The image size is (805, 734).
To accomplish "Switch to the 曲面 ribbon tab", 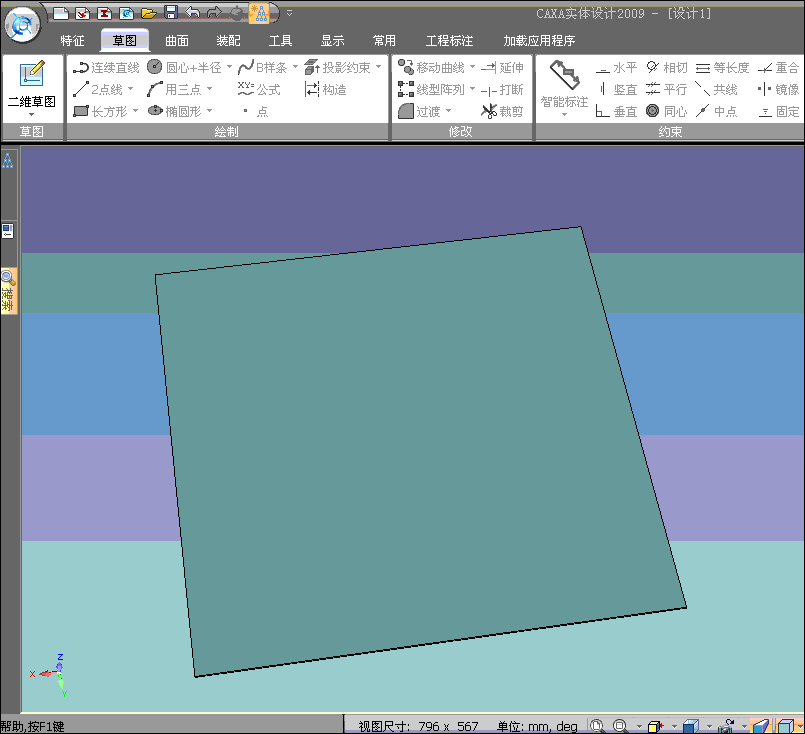I will tap(177, 41).
